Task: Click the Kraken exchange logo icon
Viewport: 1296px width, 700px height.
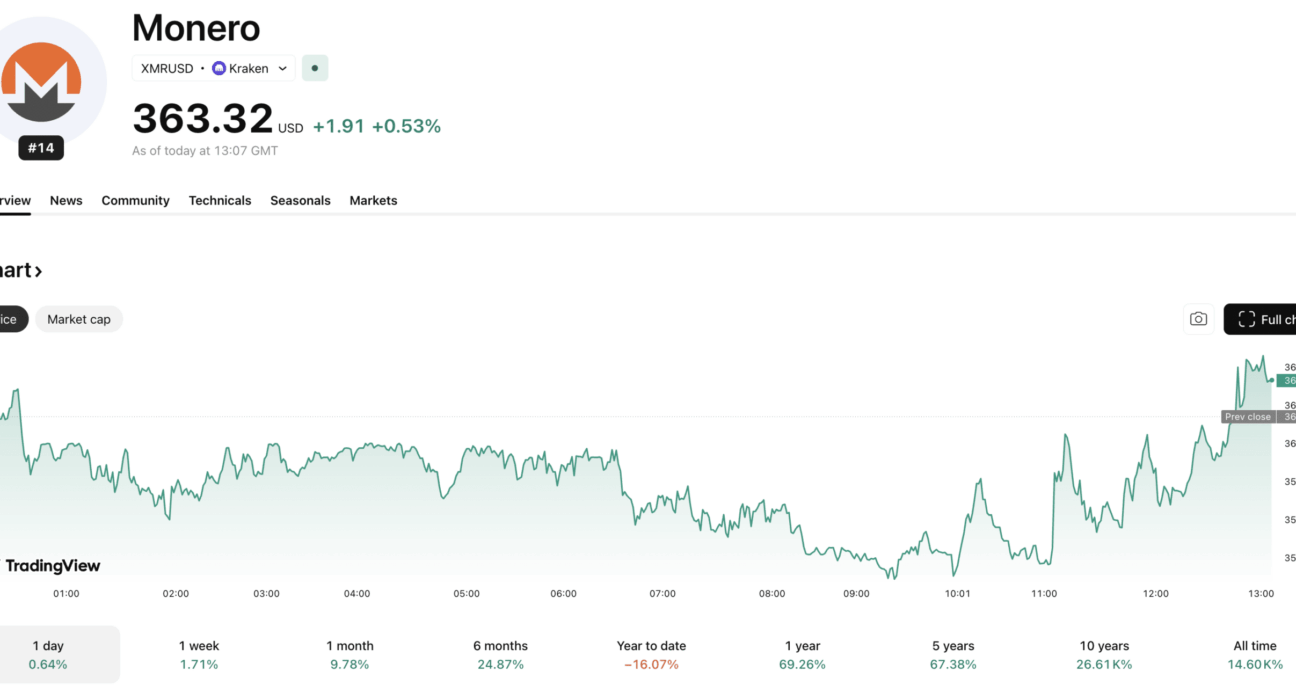Action: 219,68
